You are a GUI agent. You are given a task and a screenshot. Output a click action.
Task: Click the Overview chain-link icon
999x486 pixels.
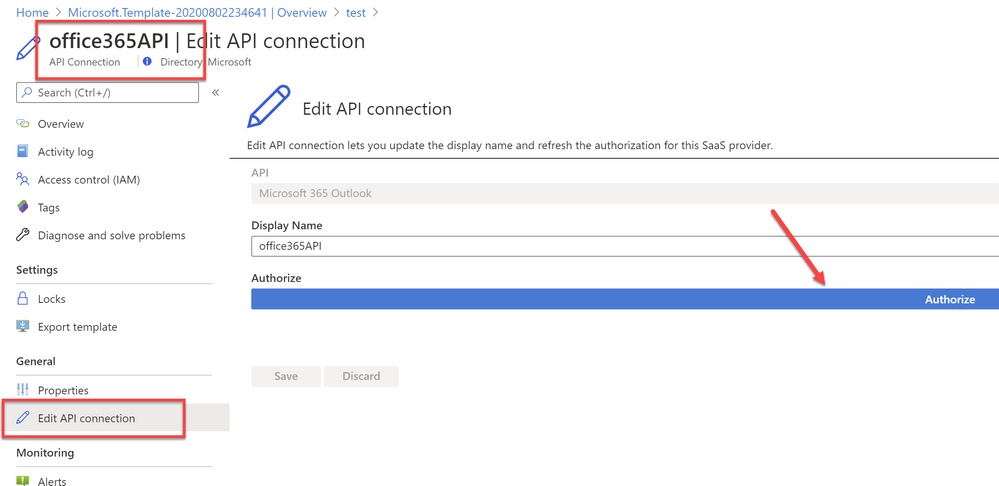(x=23, y=124)
